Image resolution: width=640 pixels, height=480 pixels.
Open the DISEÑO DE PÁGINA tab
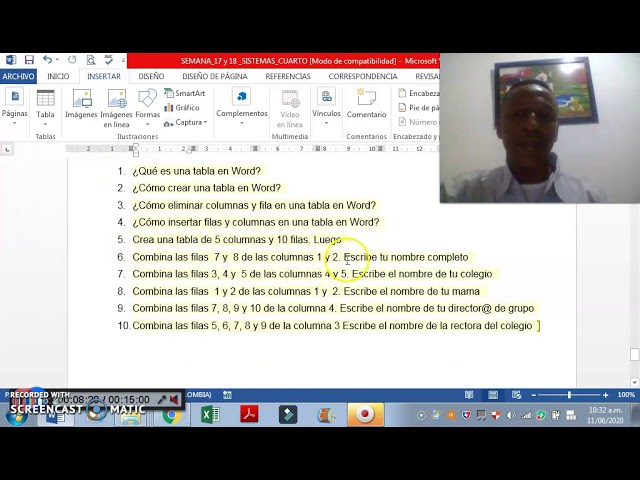click(215, 76)
